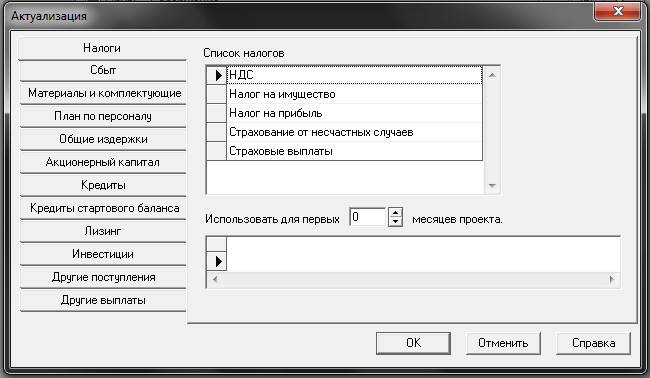Focus the months count input field
Viewport: 650px width, 378px height.
[368, 217]
